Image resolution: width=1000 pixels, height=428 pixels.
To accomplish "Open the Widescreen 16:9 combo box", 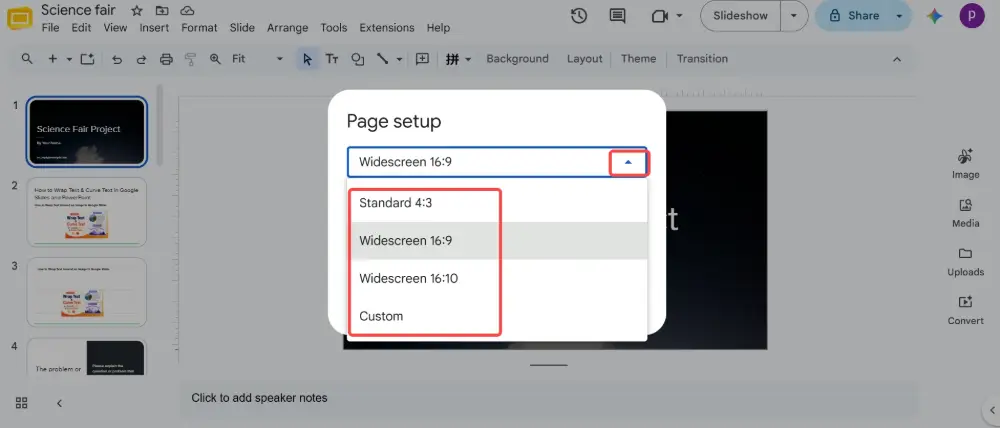I will click(497, 162).
